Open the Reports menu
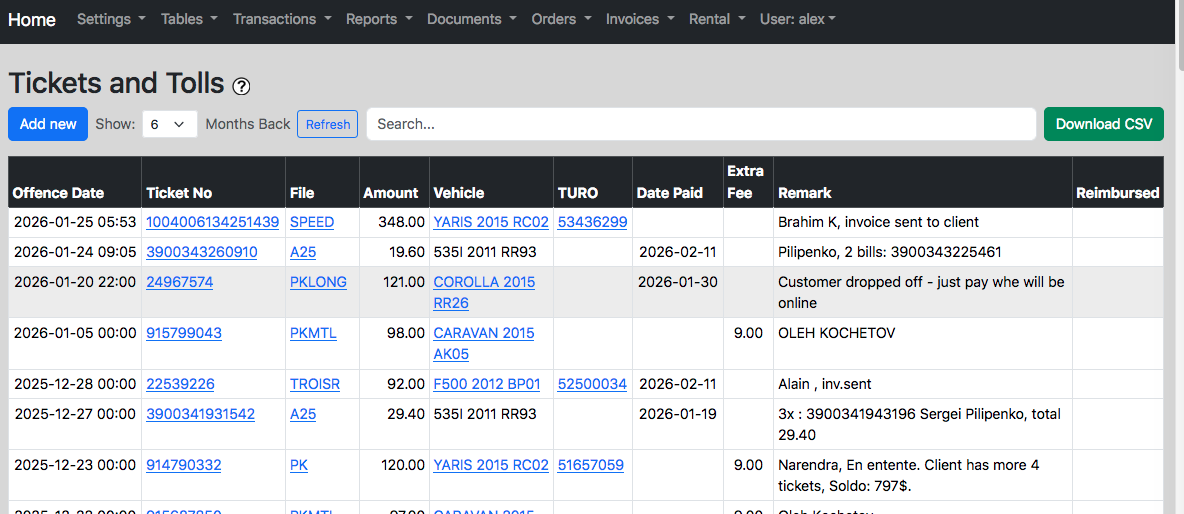Screen dimensions: 1184x514 378,19
